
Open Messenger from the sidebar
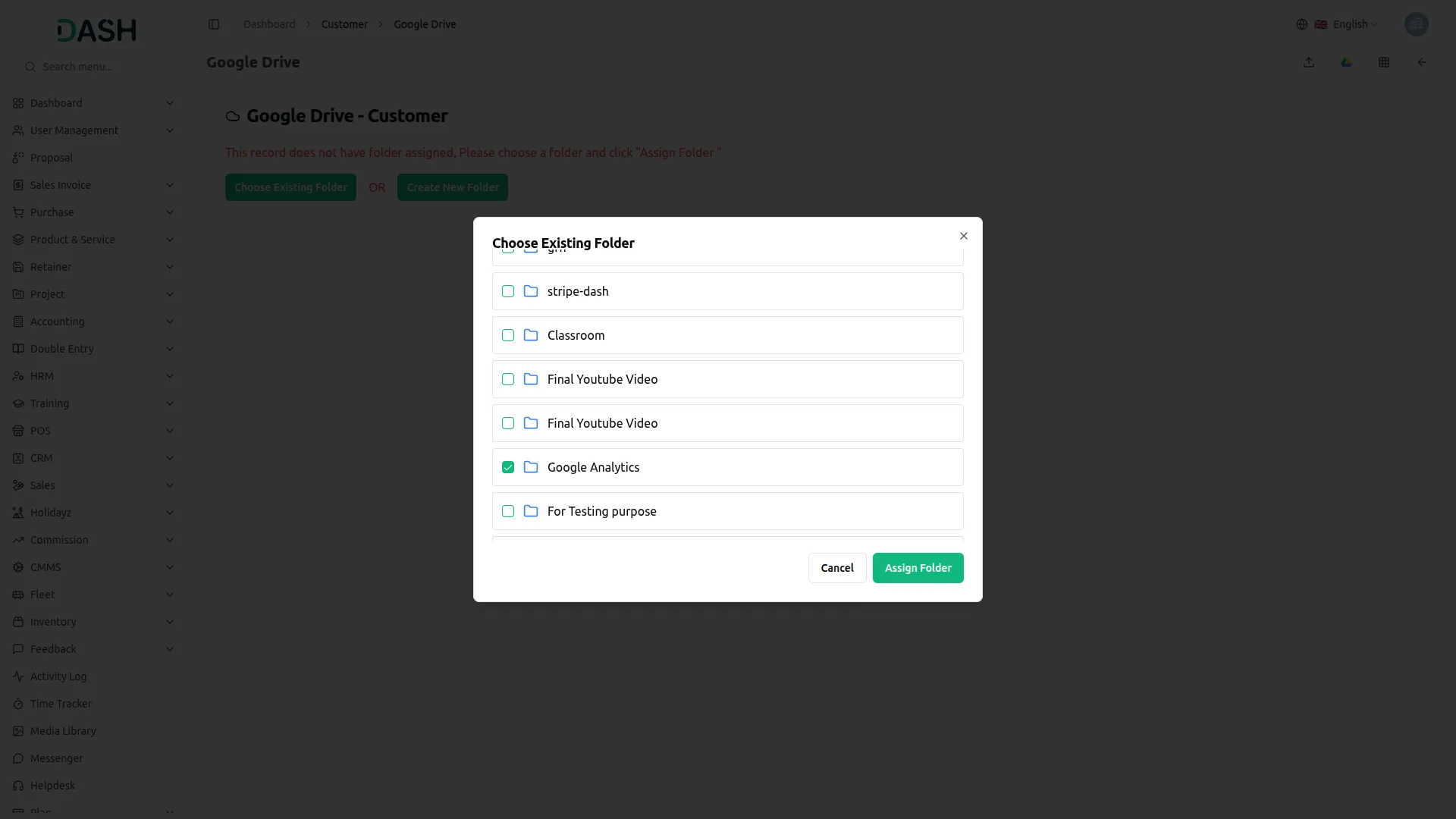pos(18,758)
